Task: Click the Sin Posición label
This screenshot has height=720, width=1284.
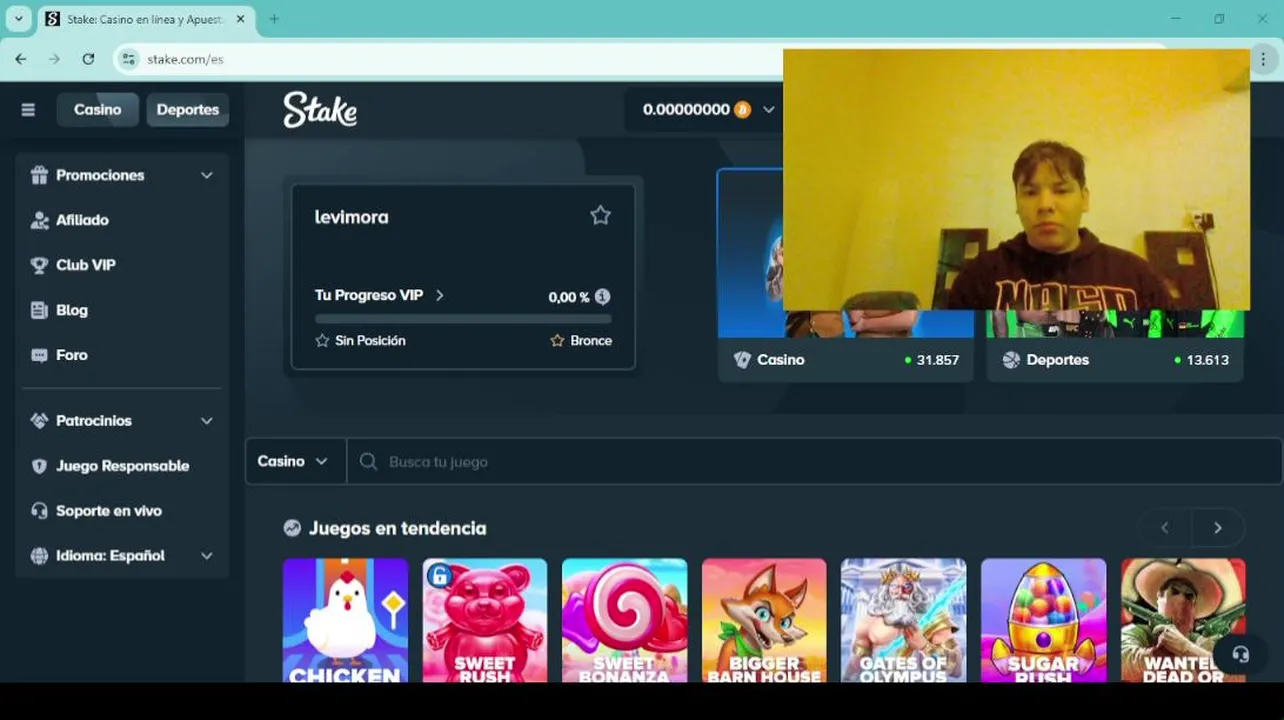Action: 370,341
